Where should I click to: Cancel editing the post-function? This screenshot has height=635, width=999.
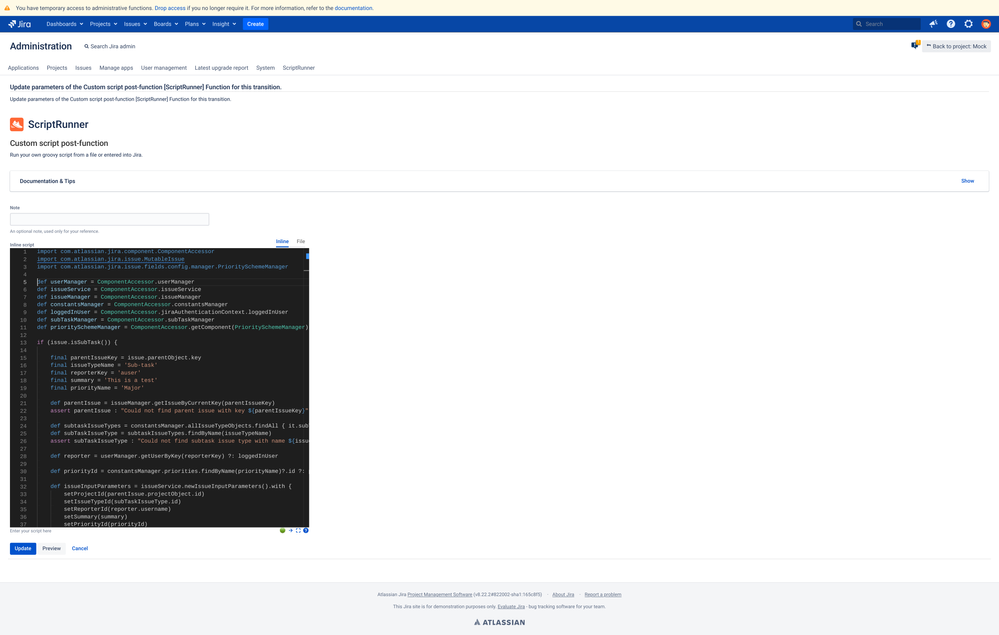80,548
